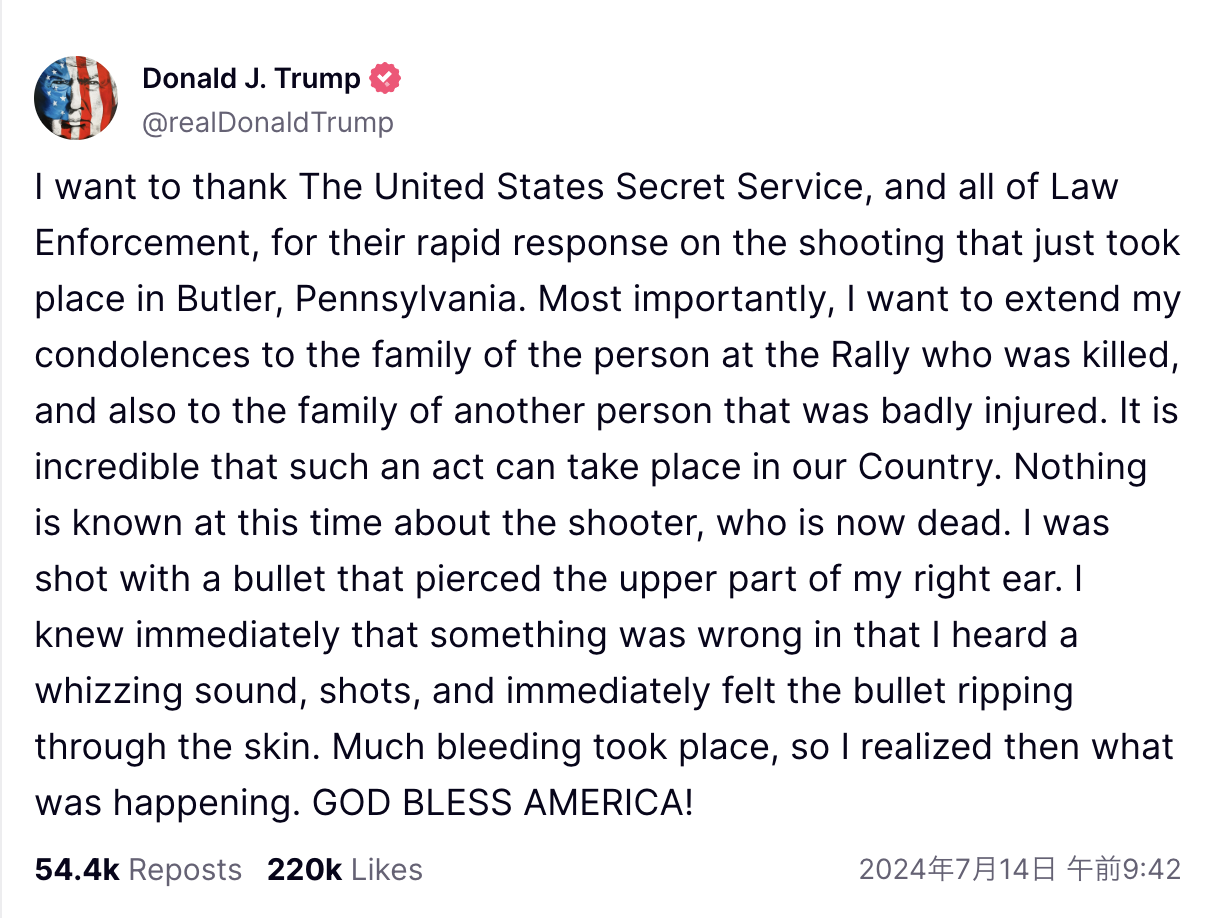Viewport: 1214px width, 918px height.
Task: Click the 午前9:42 post time
Action: [1124, 870]
